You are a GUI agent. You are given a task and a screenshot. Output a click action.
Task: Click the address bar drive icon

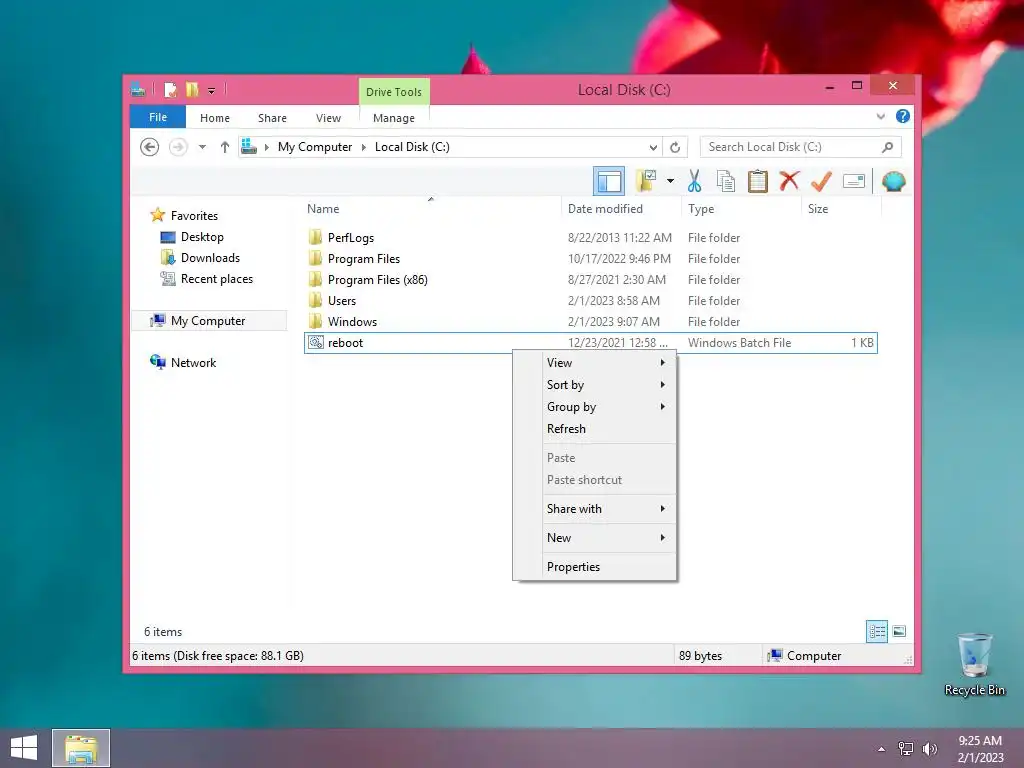point(249,147)
